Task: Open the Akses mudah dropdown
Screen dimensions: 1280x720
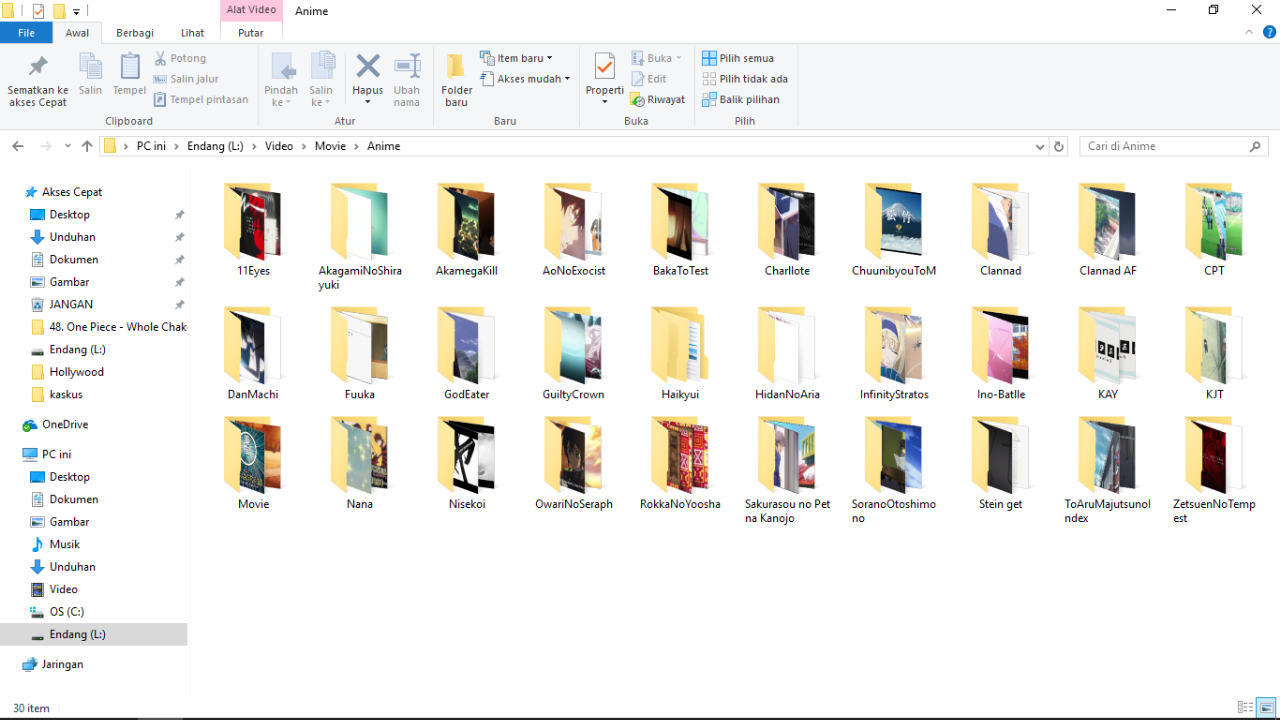Action: point(524,79)
